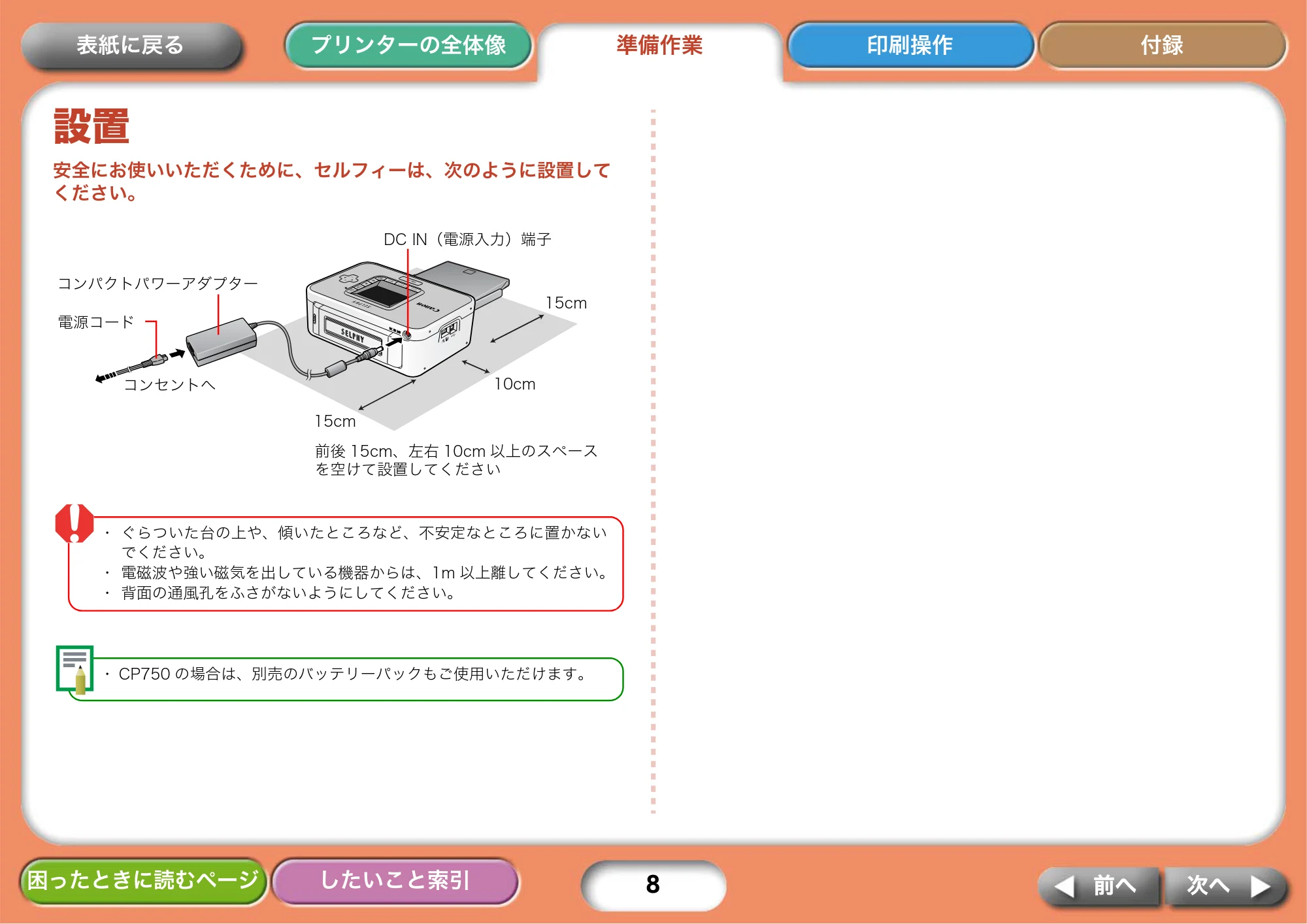Image resolution: width=1307 pixels, height=924 pixels.
Task: Click the compact power adapter illustration
Action: tap(222, 341)
